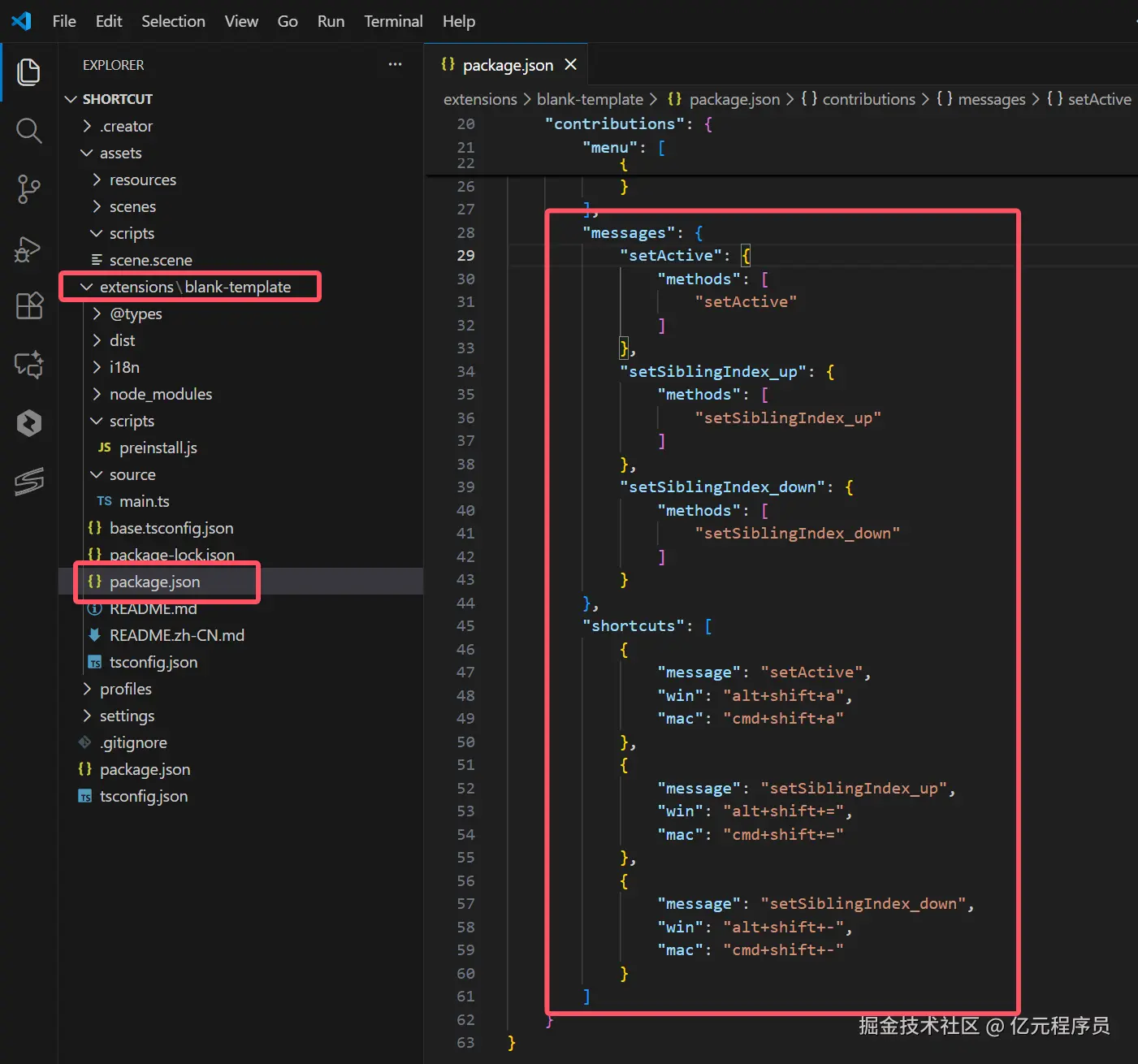
Task: Open the Help menu
Action: (459, 21)
